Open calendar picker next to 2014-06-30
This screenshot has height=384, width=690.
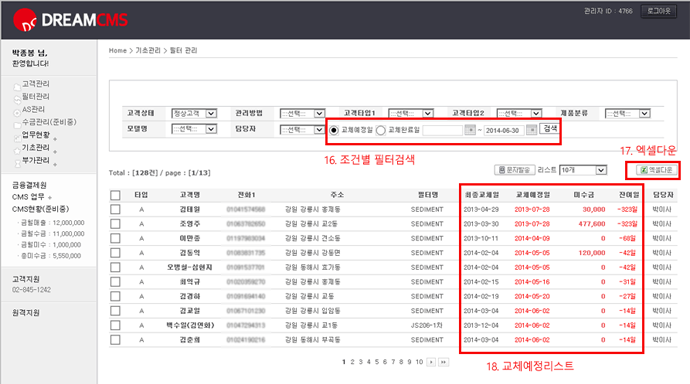point(532,130)
